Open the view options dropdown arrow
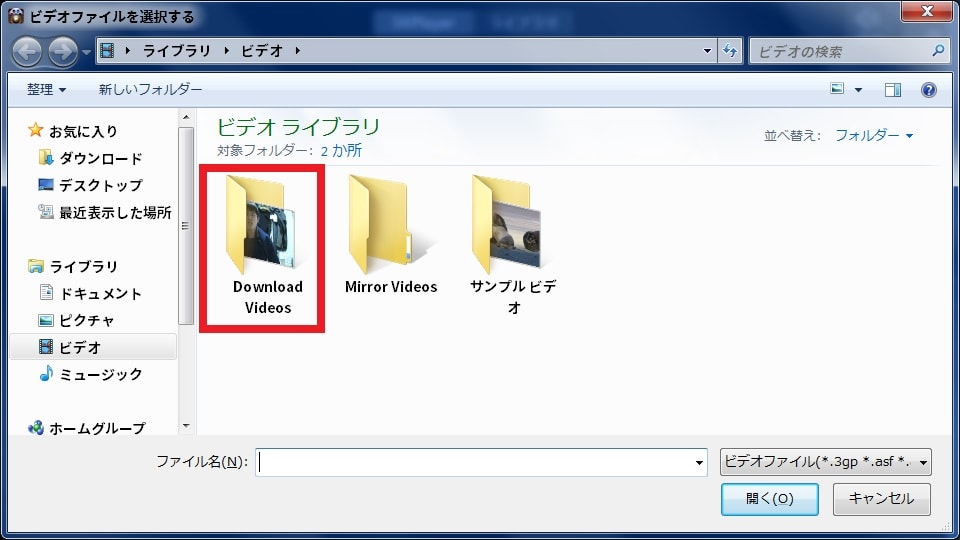This screenshot has height=540, width=960. (858, 90)
